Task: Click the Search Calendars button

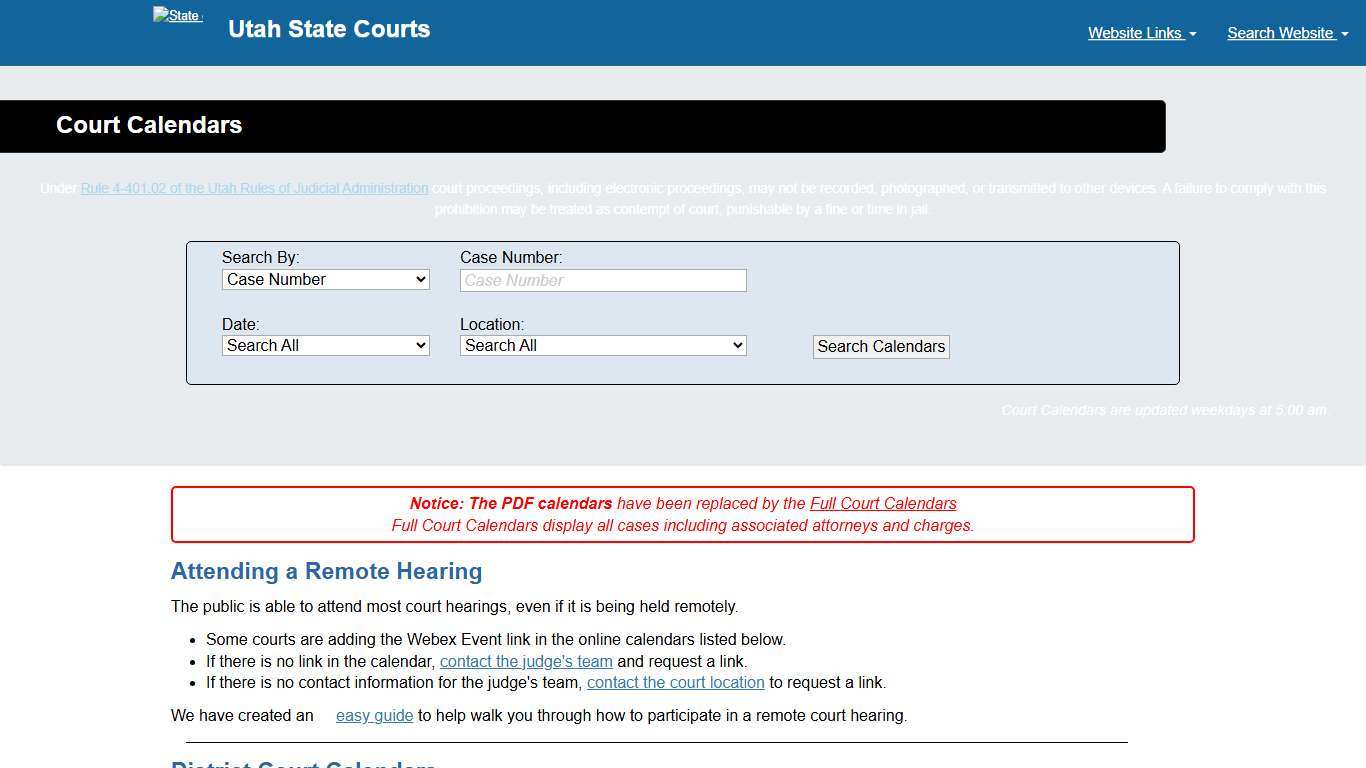Action: point(880,346)
